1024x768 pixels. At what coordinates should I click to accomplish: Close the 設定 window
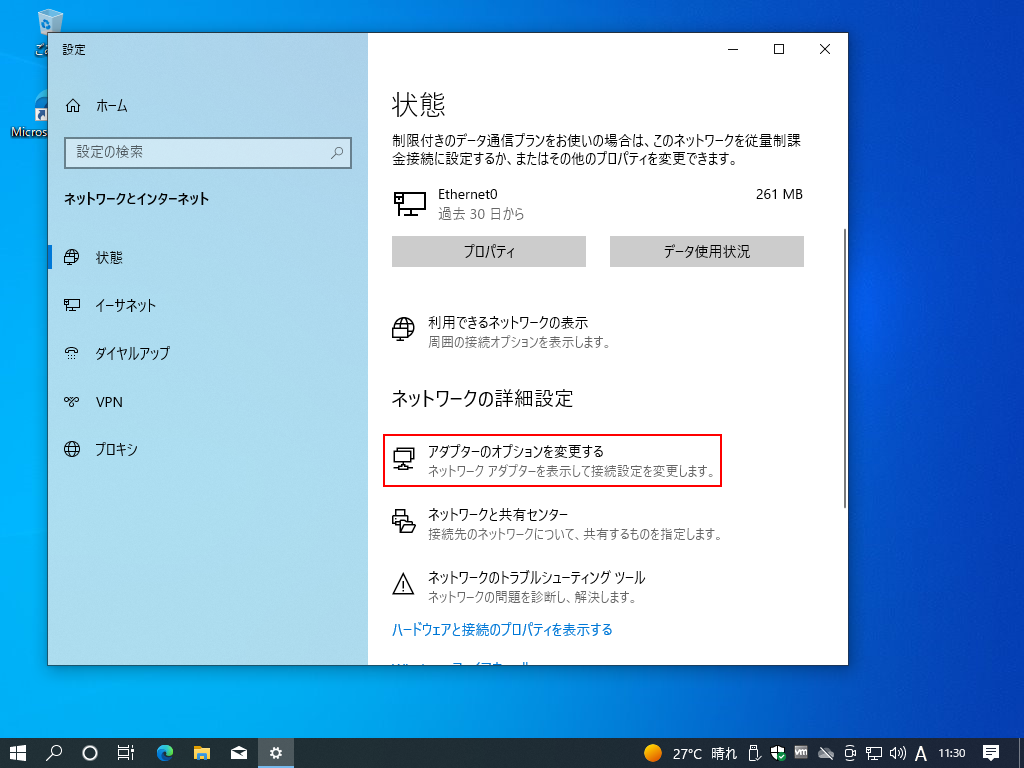[825, 49]
